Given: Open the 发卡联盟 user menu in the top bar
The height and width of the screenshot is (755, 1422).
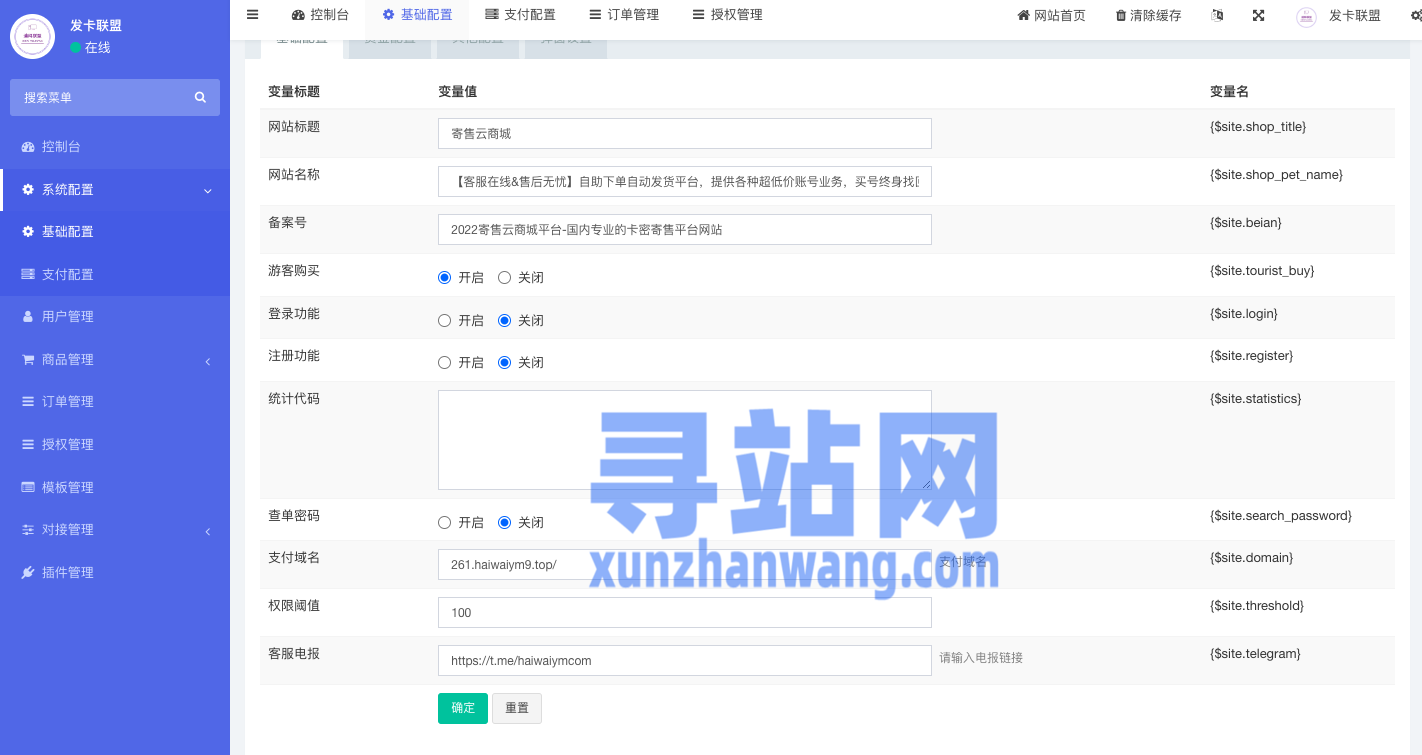Looking at the screenshot, I should point(1338,15).
